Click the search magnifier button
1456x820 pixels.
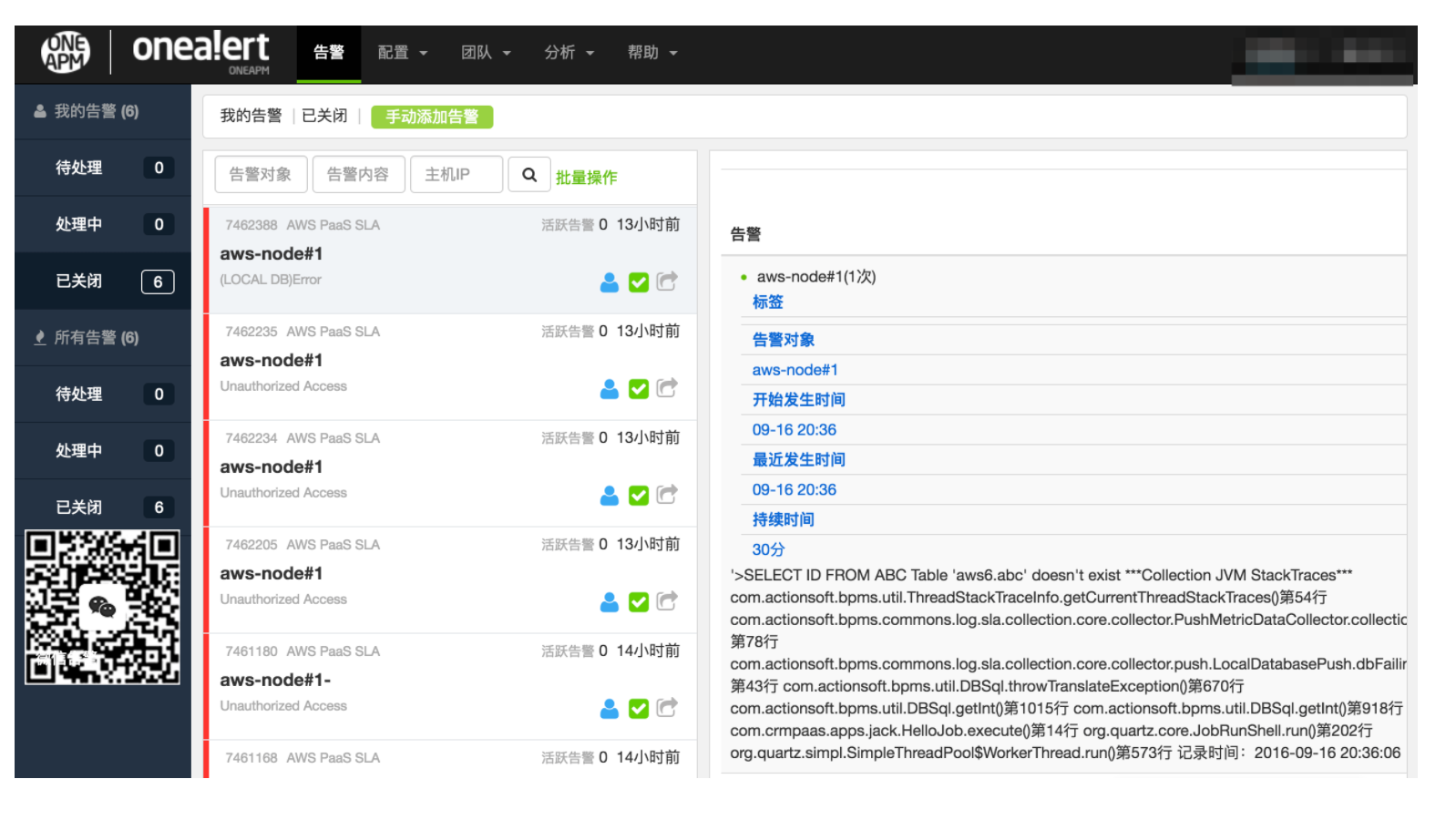coord(529,174)
